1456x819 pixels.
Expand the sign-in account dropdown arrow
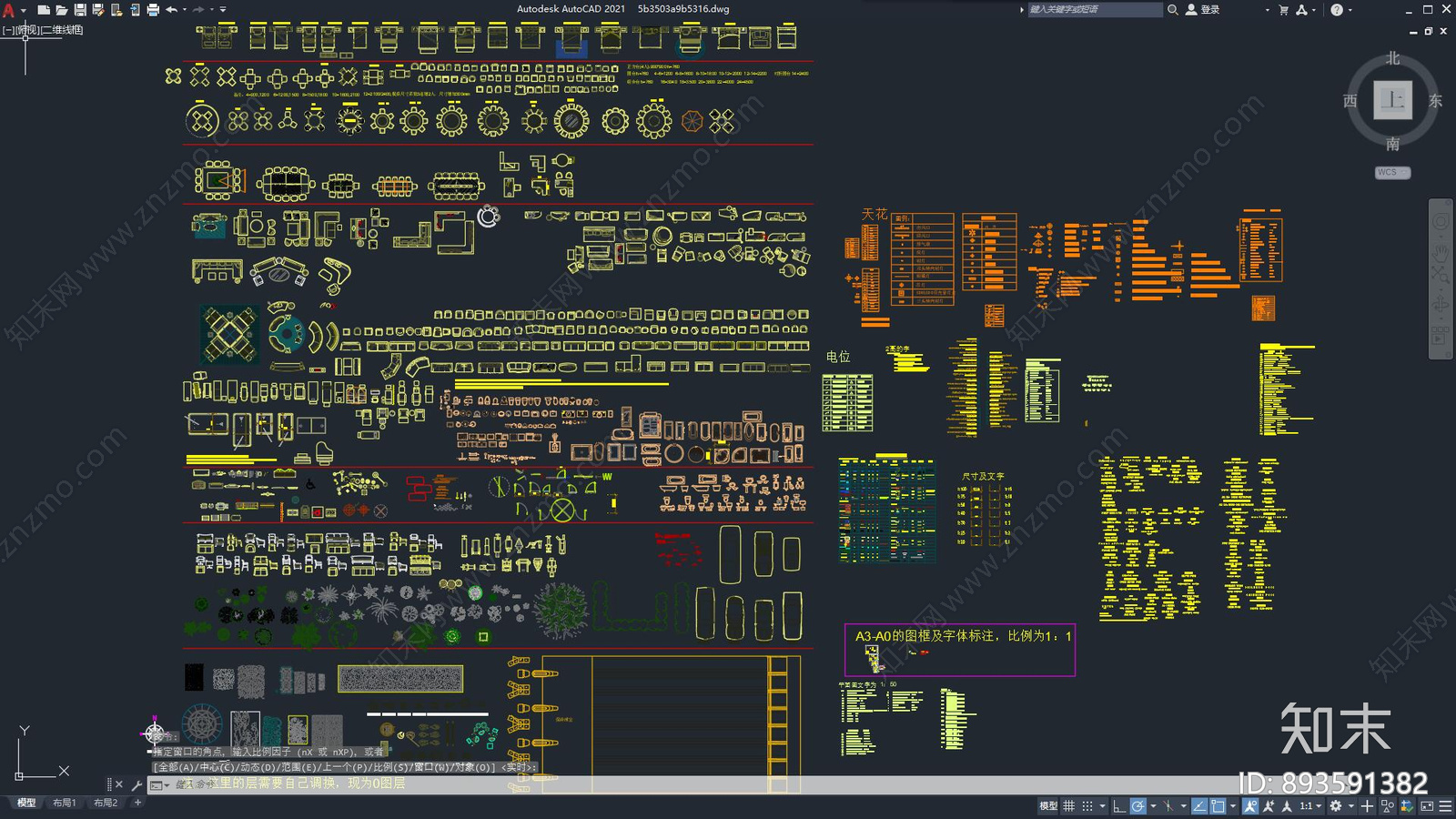(x=1267, y=10)
